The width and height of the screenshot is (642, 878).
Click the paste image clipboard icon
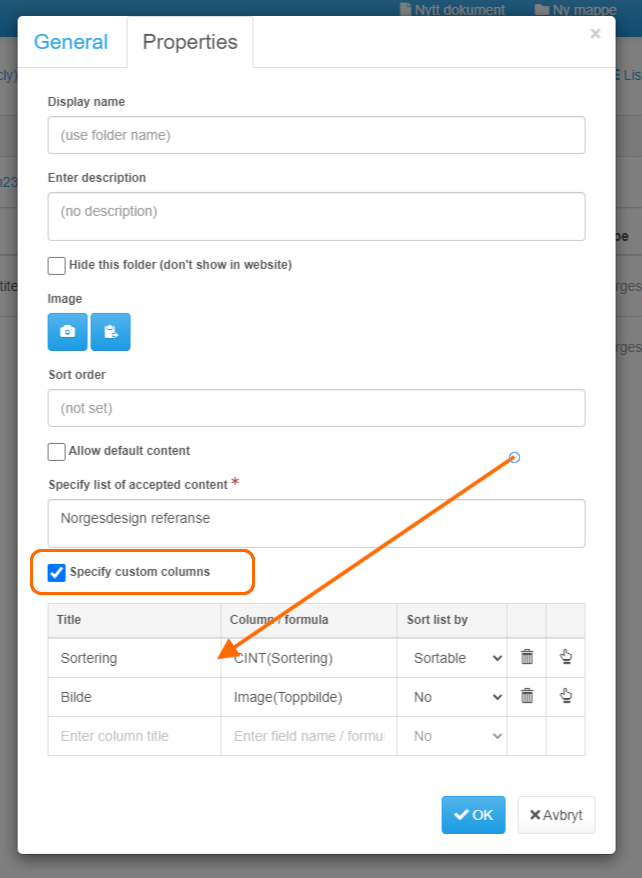110,331
